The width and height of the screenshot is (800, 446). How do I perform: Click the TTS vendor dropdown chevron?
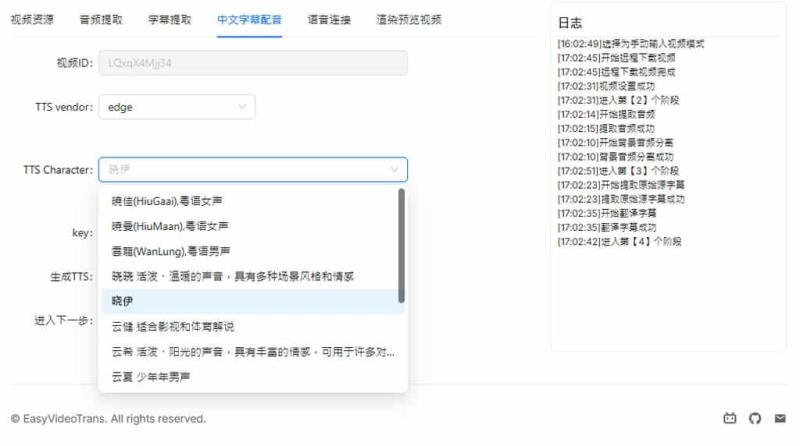pyautogui.click(x=242, y=107)
